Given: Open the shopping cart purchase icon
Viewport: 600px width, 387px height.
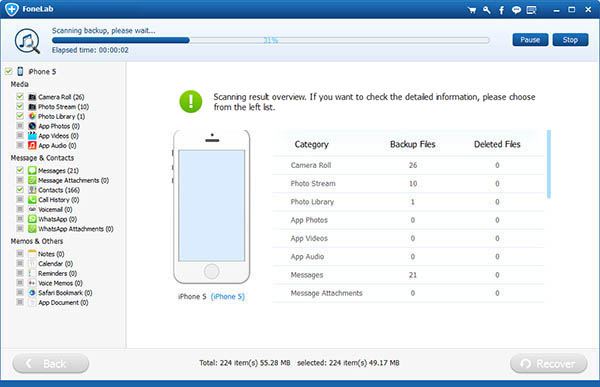Looking at the screenshot, I should tap(472, 10).
